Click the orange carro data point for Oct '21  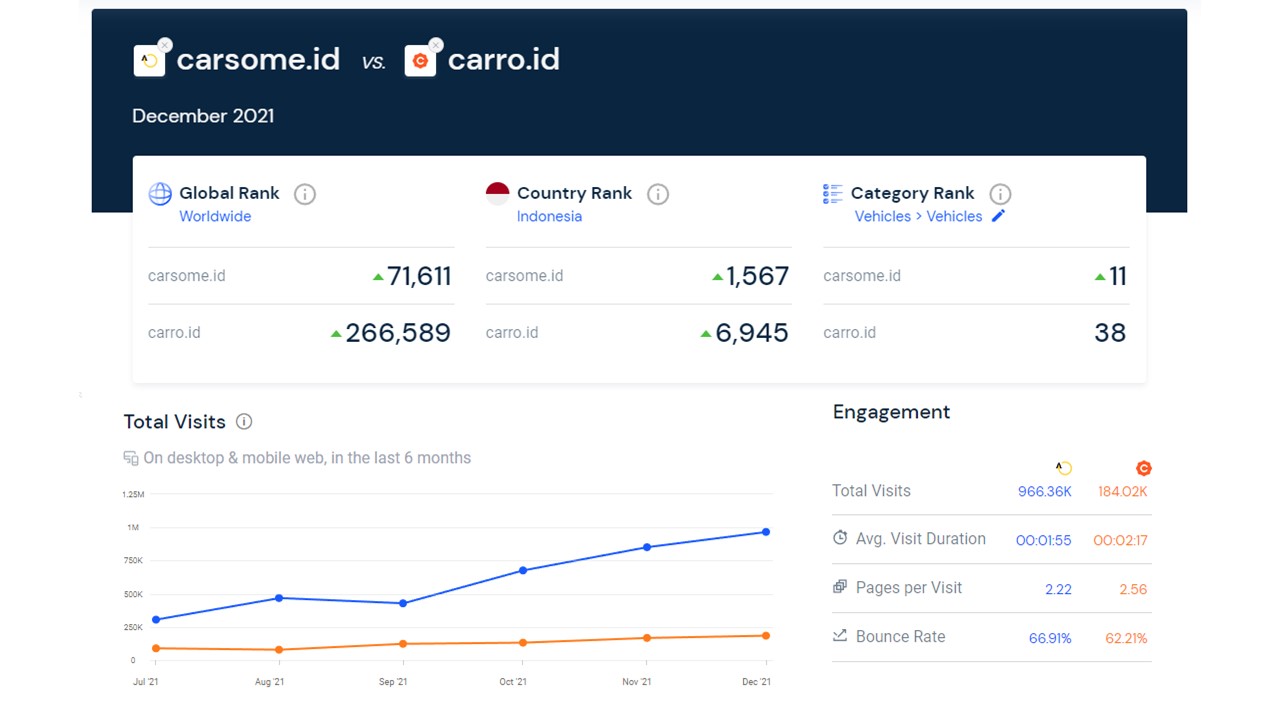click(x=523, y=643)
